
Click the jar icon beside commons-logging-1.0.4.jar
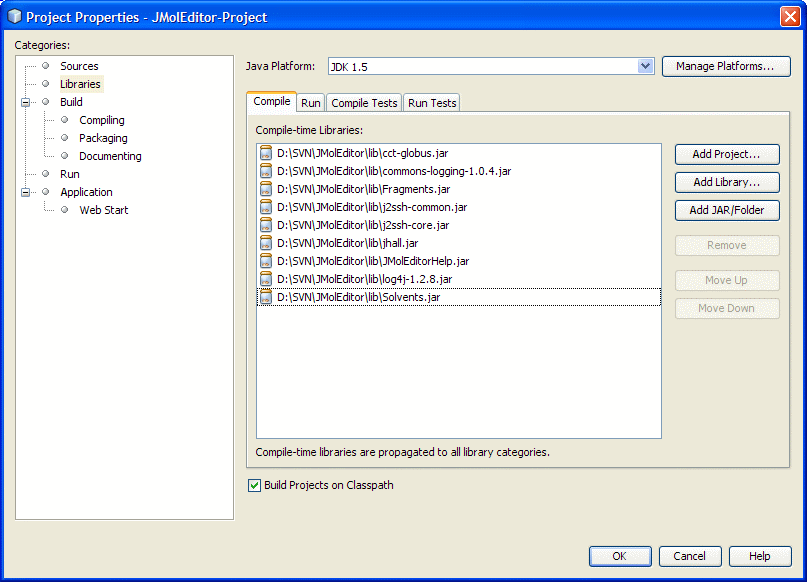coord(266,171)
